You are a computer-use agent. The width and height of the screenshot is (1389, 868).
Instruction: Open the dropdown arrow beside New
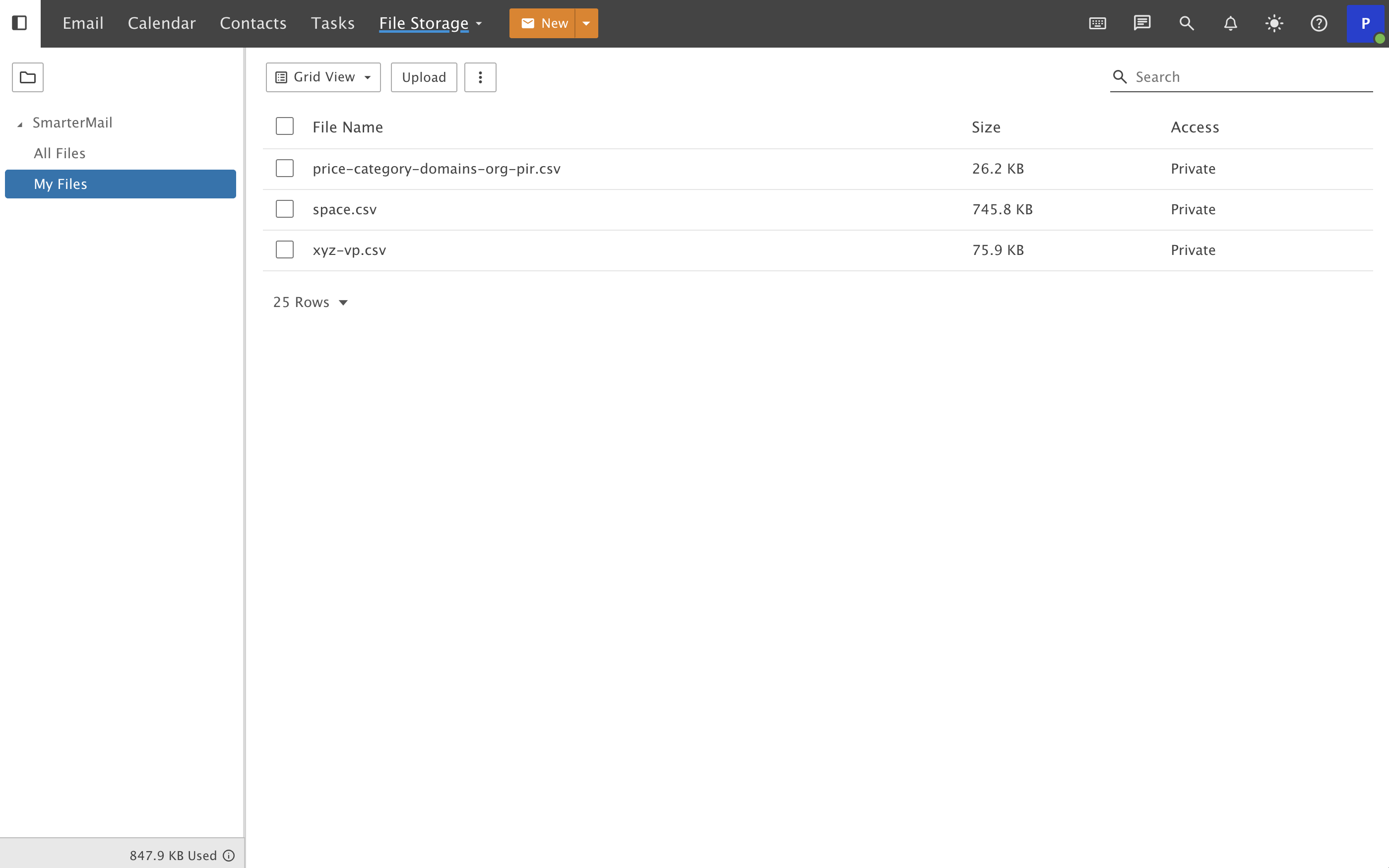586,23
